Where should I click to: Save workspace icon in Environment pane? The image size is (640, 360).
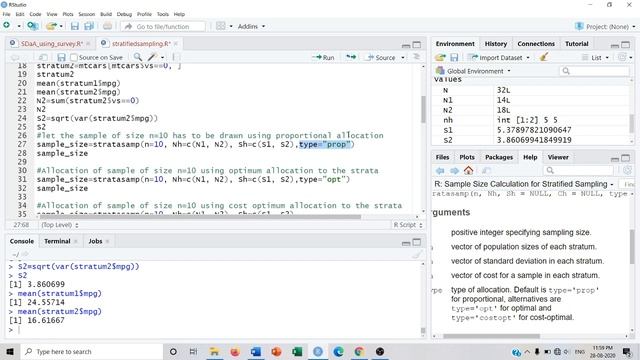click(x=454, y=58)
